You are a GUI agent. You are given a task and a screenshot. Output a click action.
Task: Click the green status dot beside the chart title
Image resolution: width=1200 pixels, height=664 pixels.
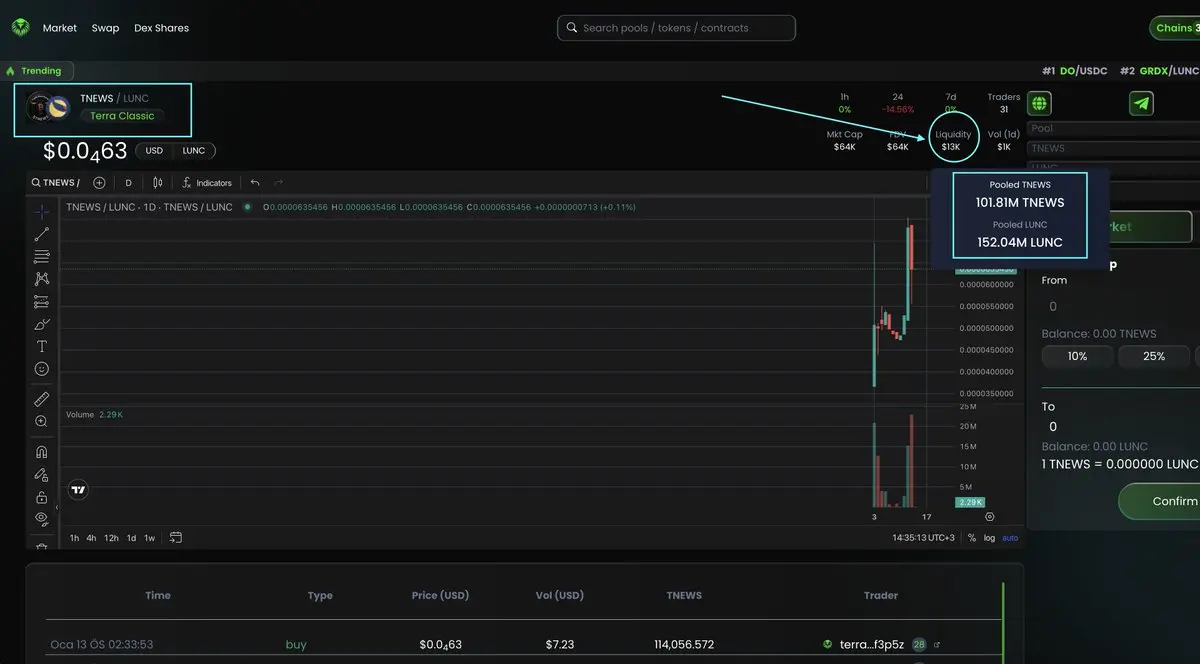[247, 207]
